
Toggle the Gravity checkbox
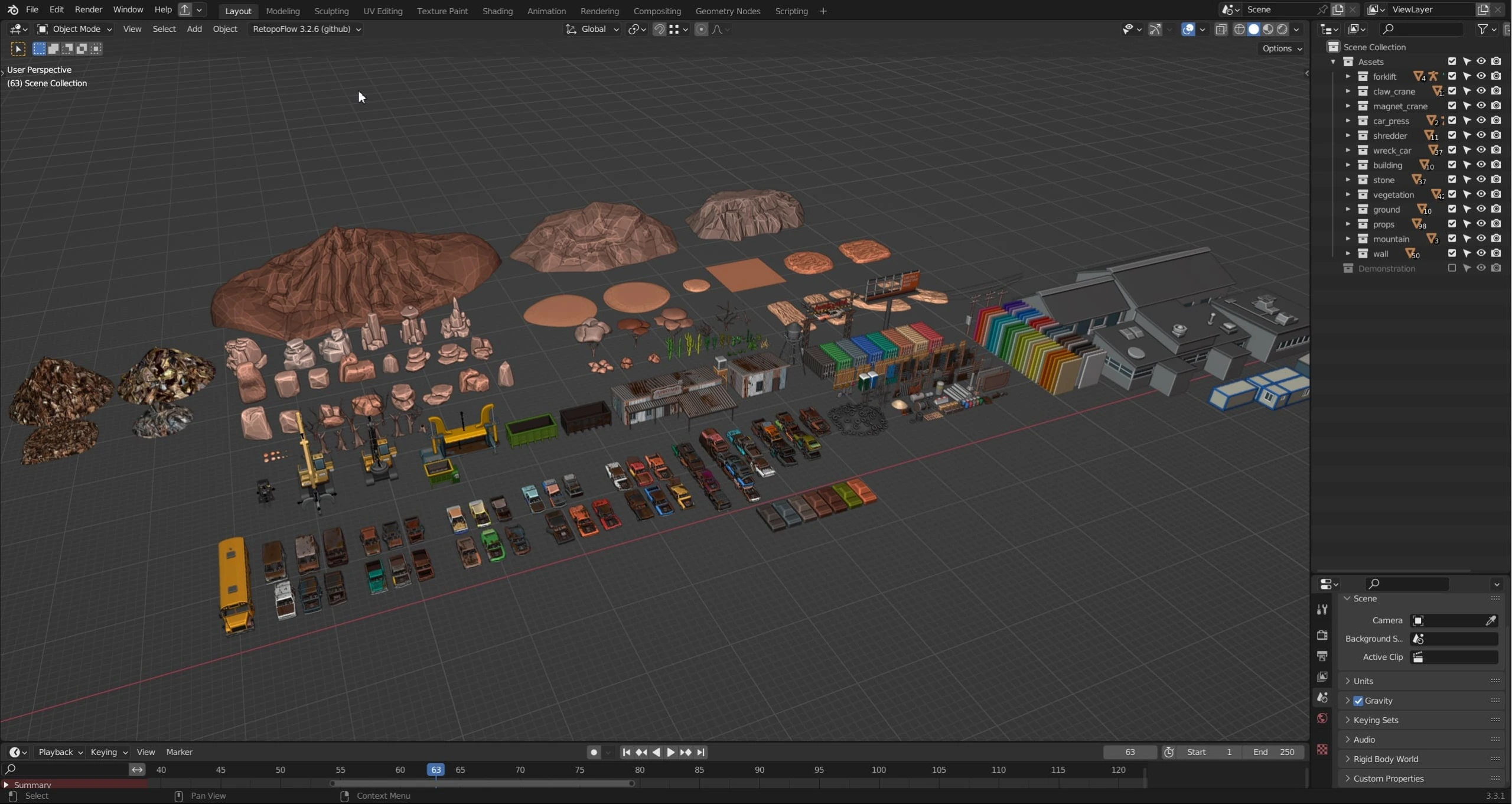point(1358,701)
